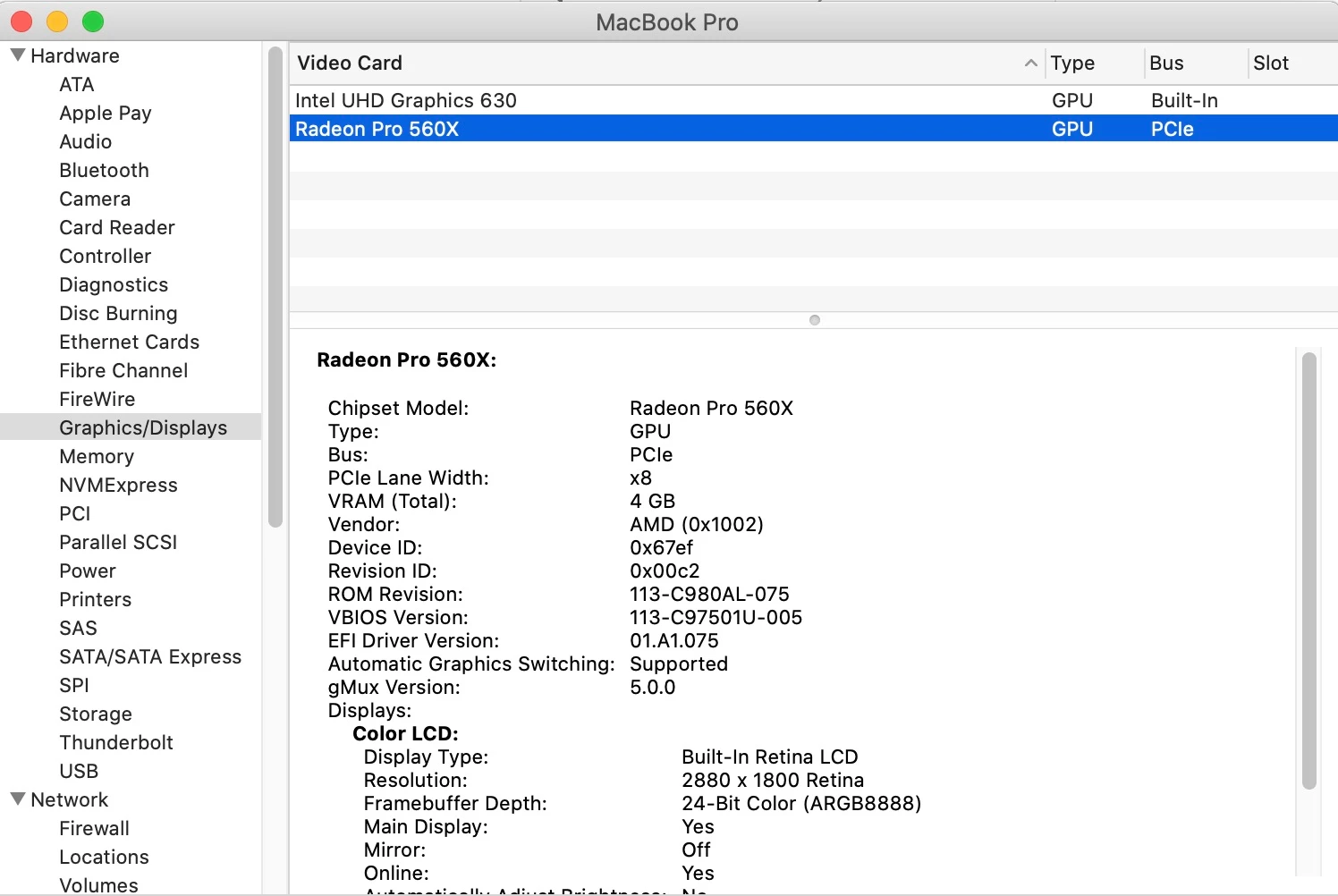Select Disc Burning in the sidebar
1338x896 pixels.
pyautogui.click(x=119, y=313)
